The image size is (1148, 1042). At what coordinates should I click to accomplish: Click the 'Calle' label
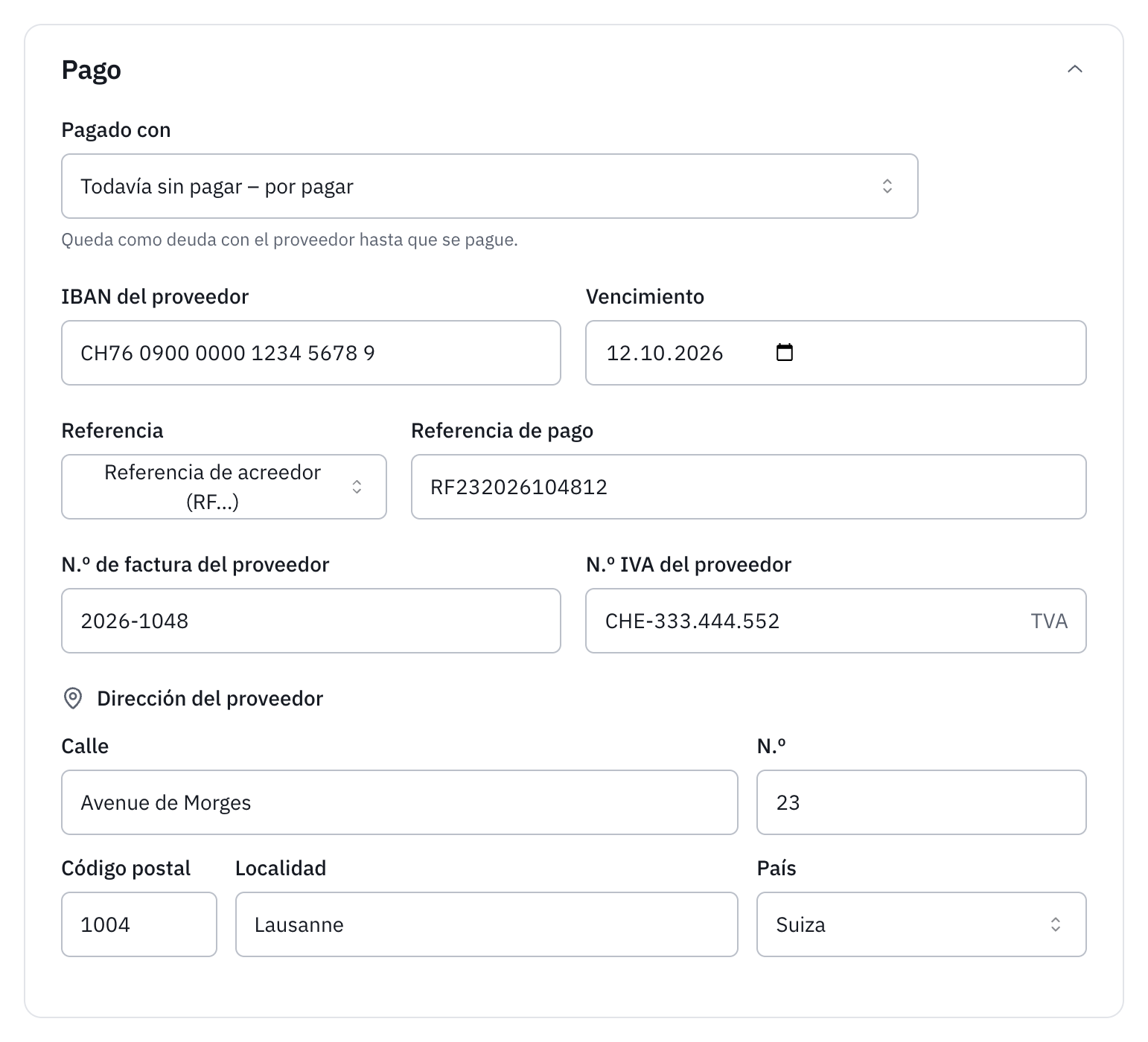[x=85, y=747]
